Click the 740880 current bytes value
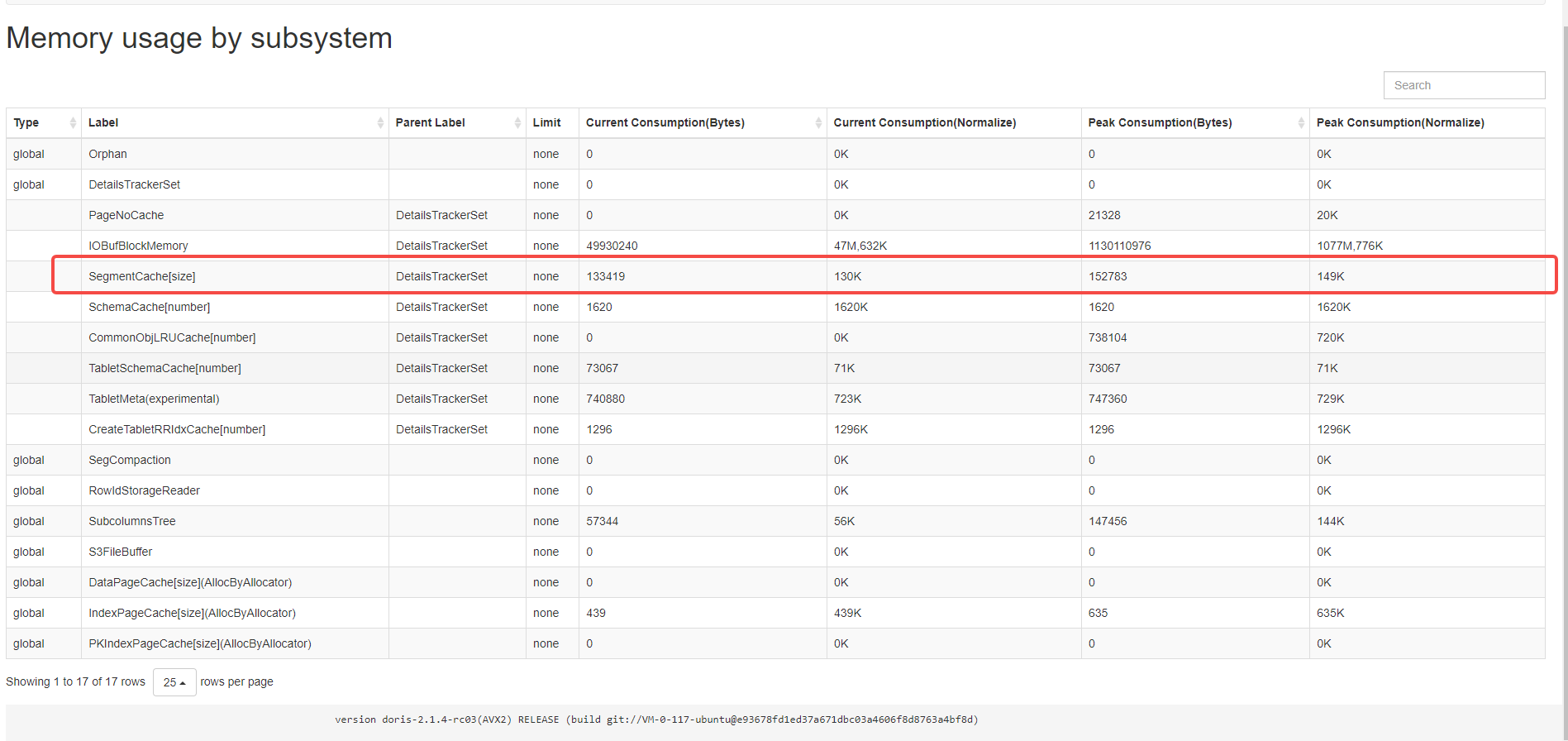 [605, 399]
